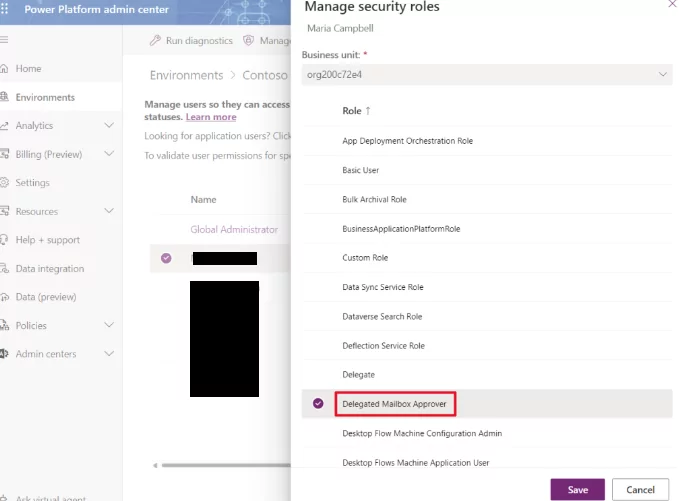Image resolution: width=679 pixels, height=501 pixels.
Task: Click the Analytics chart icon
Action: pyautogui.click(x=4, y=126)
